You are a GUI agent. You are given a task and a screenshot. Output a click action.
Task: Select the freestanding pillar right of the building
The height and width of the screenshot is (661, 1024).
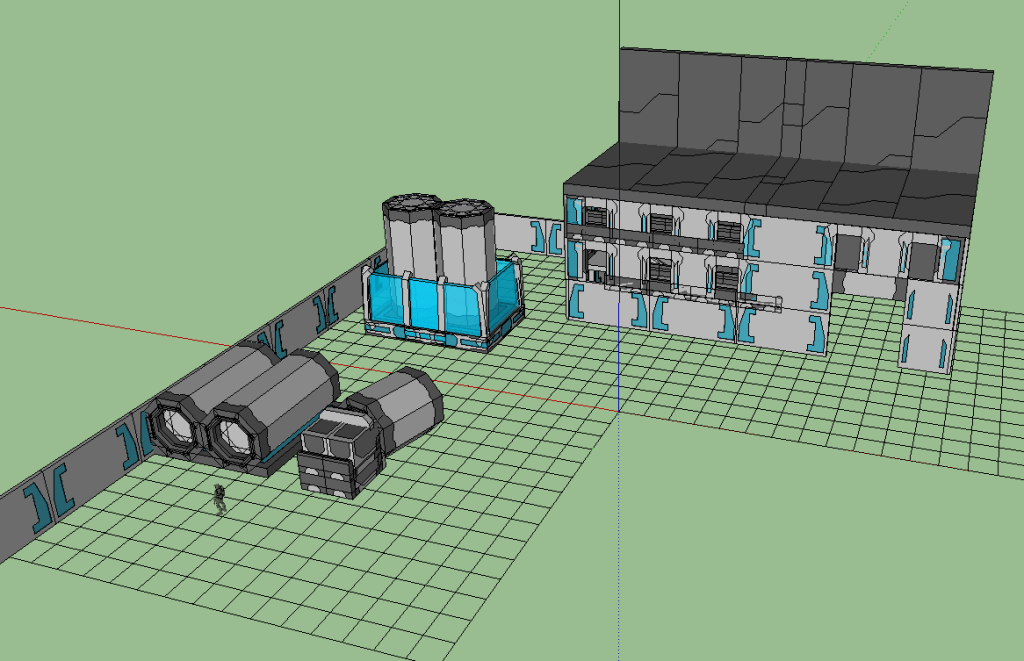(x=928, y=325)
